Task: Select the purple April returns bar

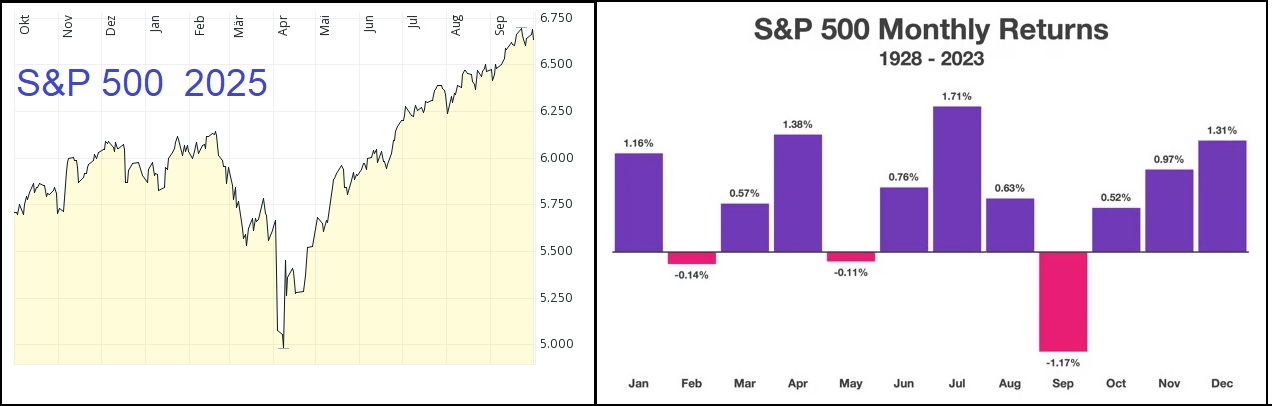Action: [x=798, y=193]
